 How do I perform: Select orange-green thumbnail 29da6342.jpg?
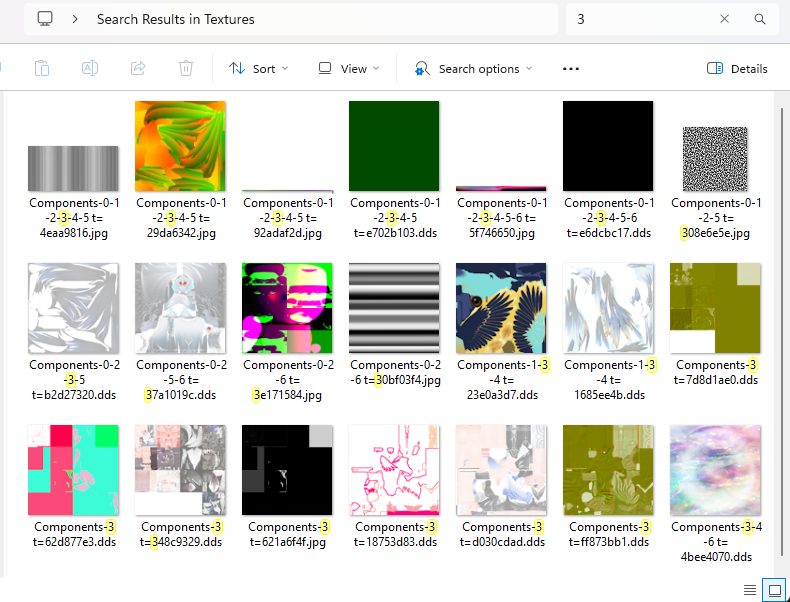pyautogui.click(x=180, y=146)
